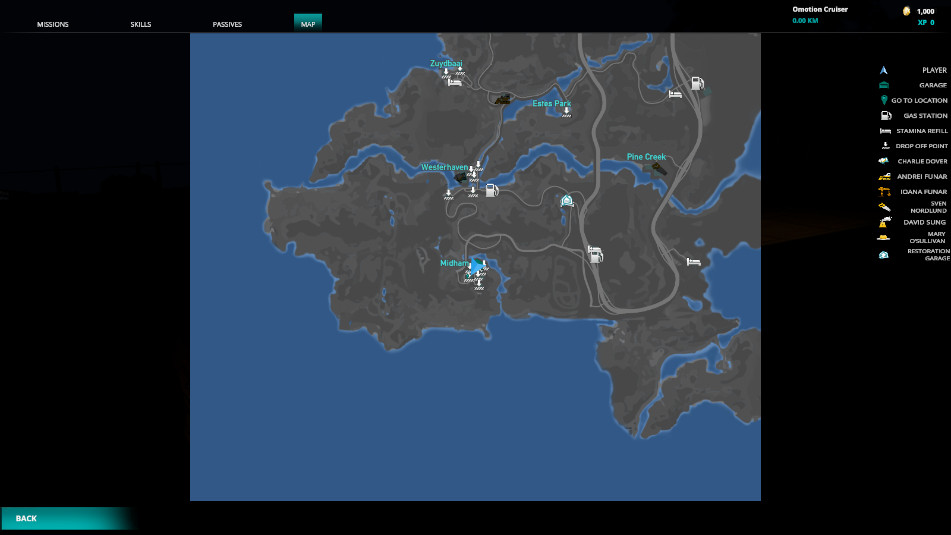Click the 0.00 KM distance readout
951x535 pixels.
point(805,21)
